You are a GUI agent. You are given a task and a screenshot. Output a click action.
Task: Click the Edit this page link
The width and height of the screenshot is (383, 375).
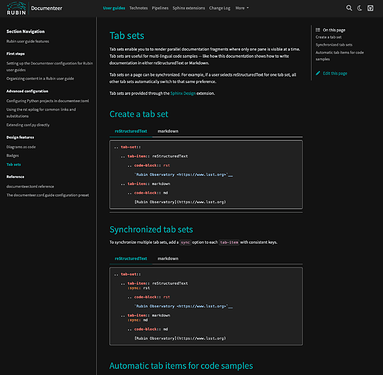tap(335, 73)
